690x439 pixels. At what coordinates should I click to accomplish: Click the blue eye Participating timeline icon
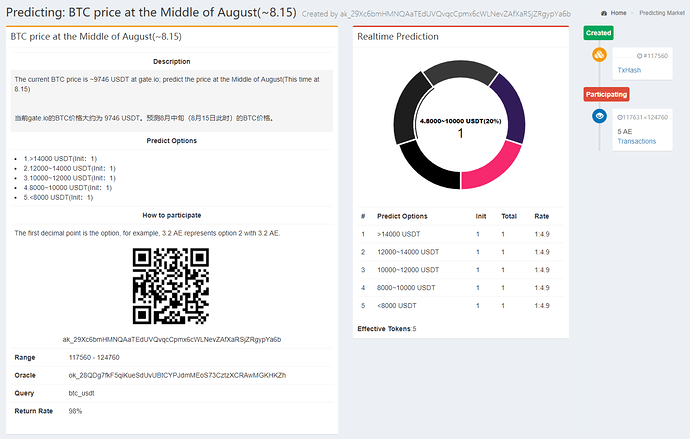click(x=599, y=116)
